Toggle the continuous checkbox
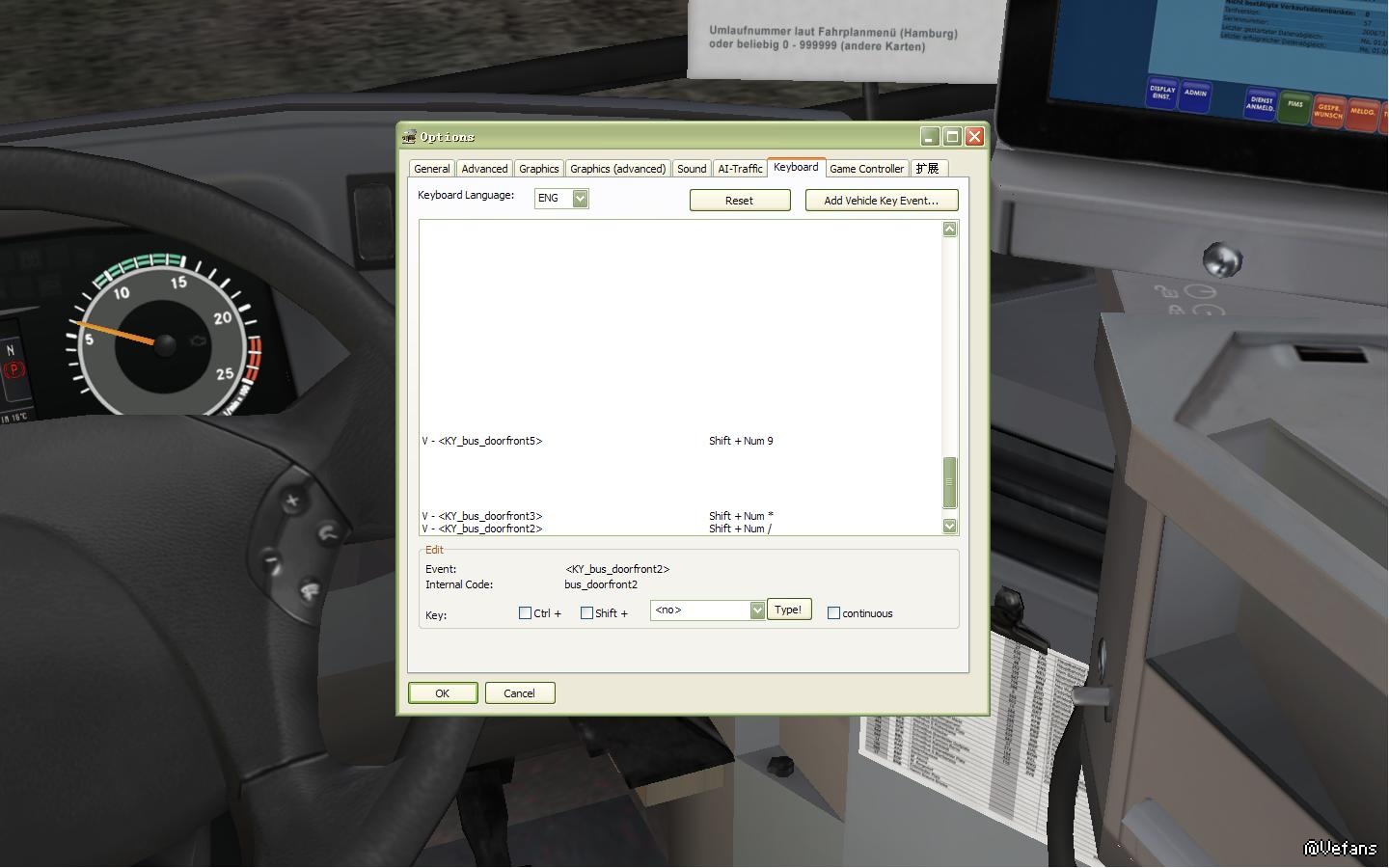The height and width of the screenshot is (868, 1389). [833, 613]
